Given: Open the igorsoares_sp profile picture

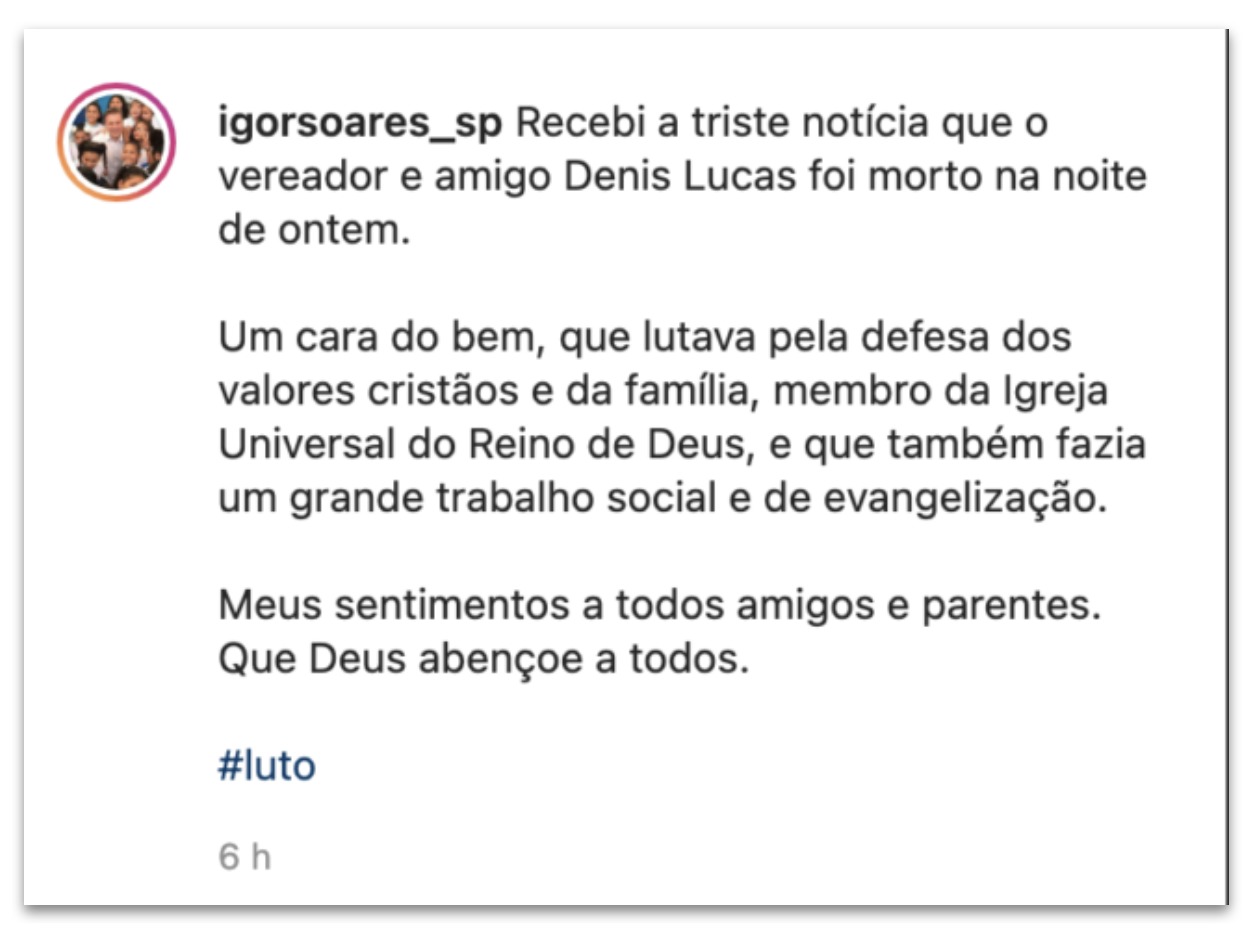Looking at the screenshot, I should [x=116, y=142].
